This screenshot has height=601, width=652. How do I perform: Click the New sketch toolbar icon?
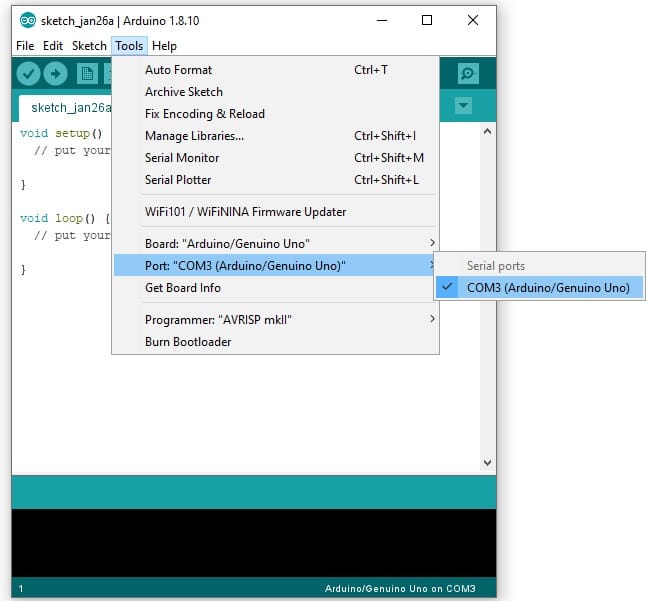point(87,74)
